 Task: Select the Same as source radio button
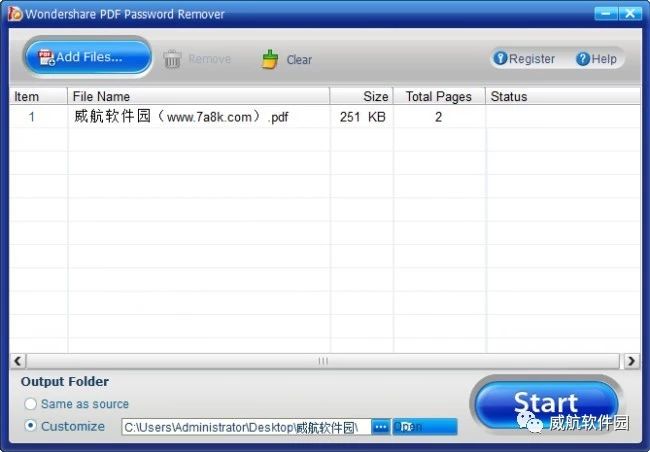(30, 403)
